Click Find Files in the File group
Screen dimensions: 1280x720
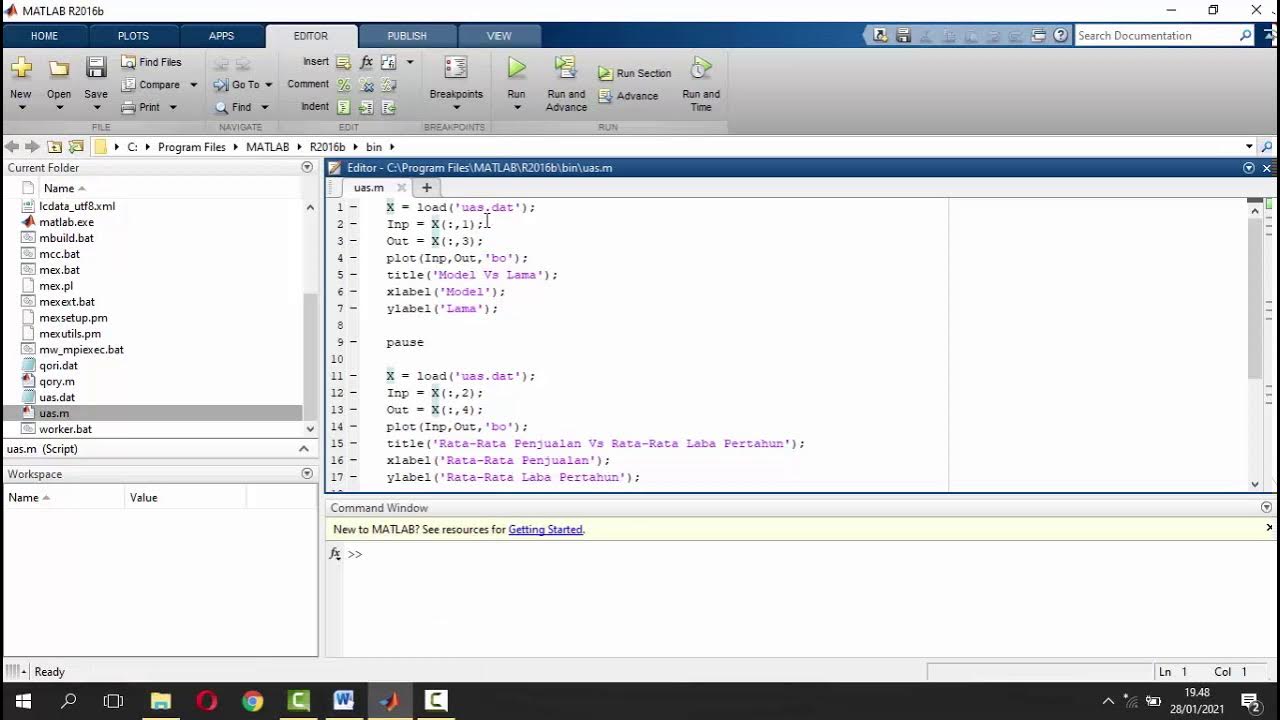151,62
